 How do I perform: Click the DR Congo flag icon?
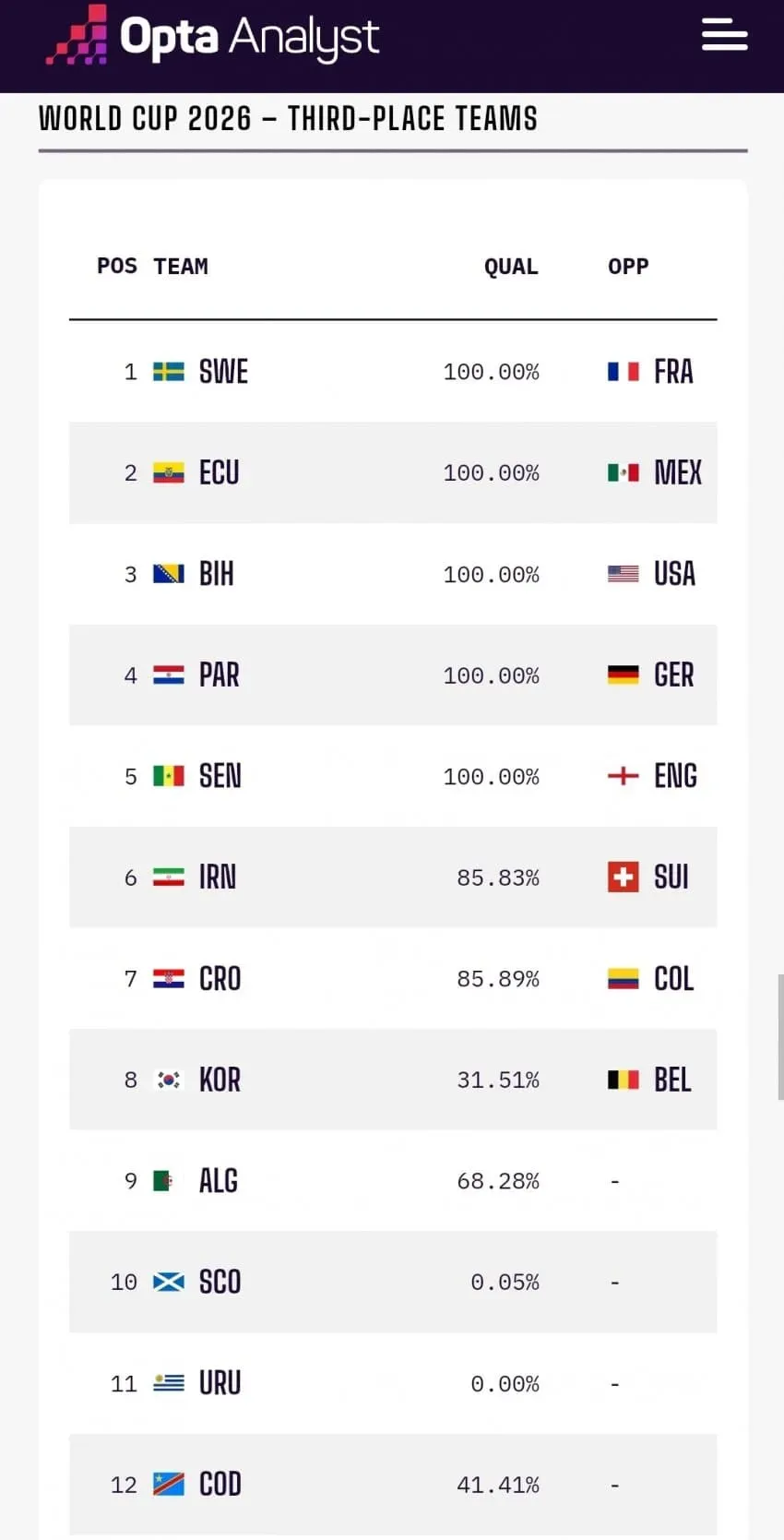[x=168, y=1484]
